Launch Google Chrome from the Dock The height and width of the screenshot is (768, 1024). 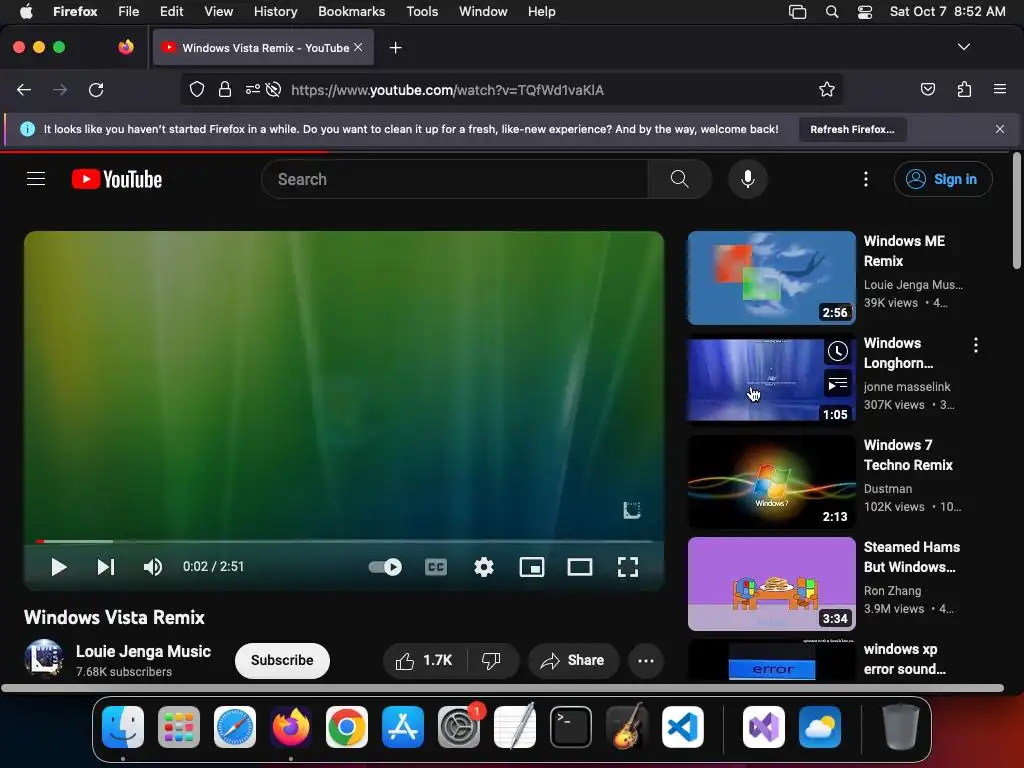point(346,727)
